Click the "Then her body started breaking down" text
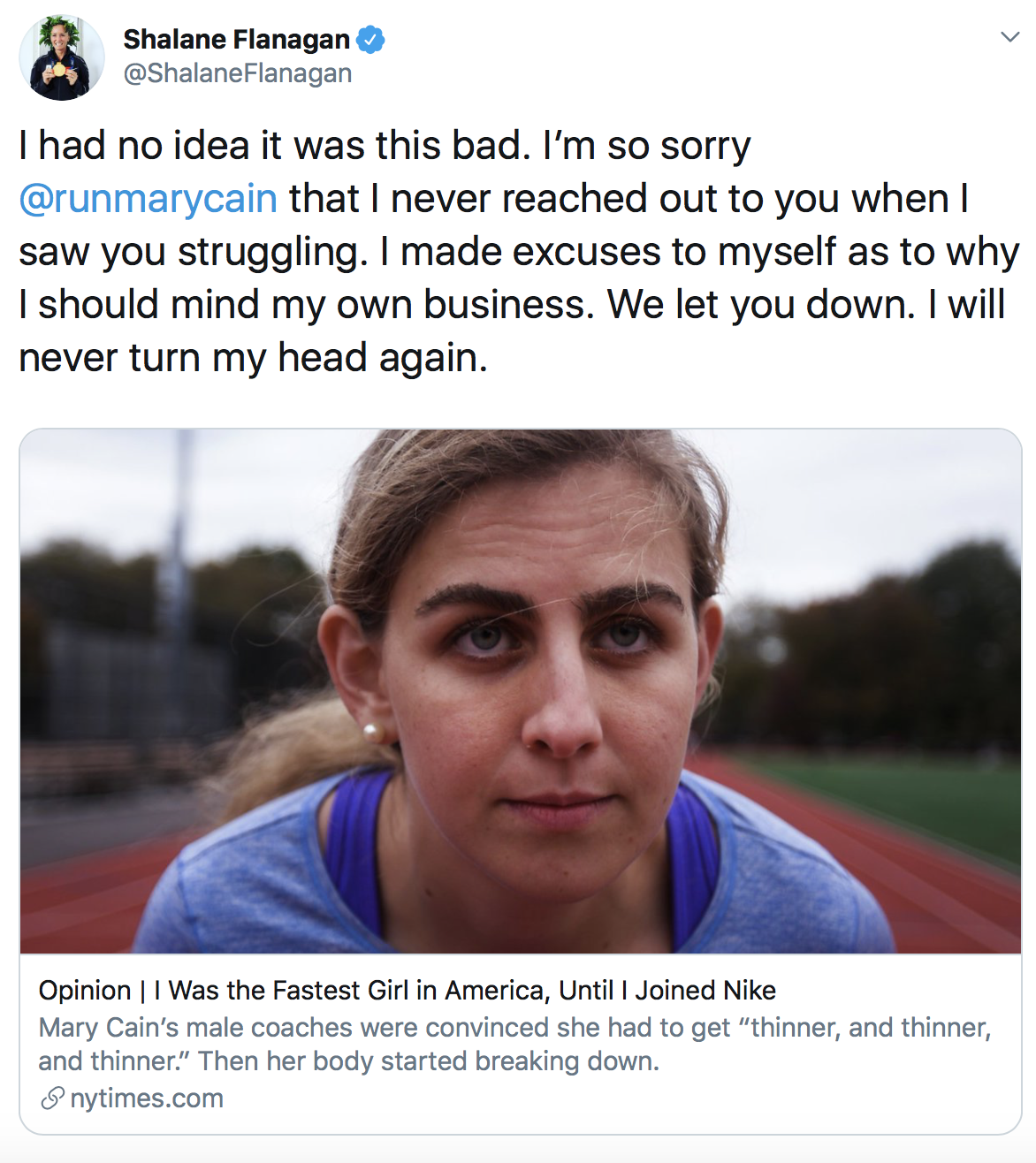The height and width of the screenshot is (1163, 1036). pos(428,1060)
